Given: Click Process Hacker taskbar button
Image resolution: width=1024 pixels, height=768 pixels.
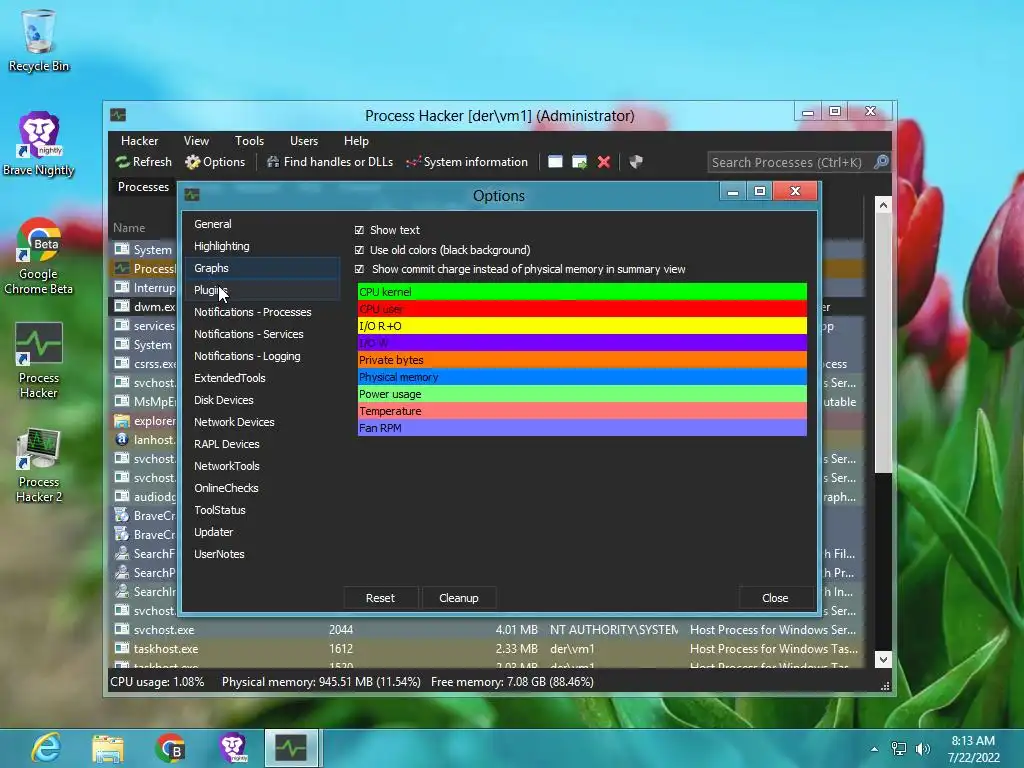Looking at the screenshot, I should click(x=291, y=748).
